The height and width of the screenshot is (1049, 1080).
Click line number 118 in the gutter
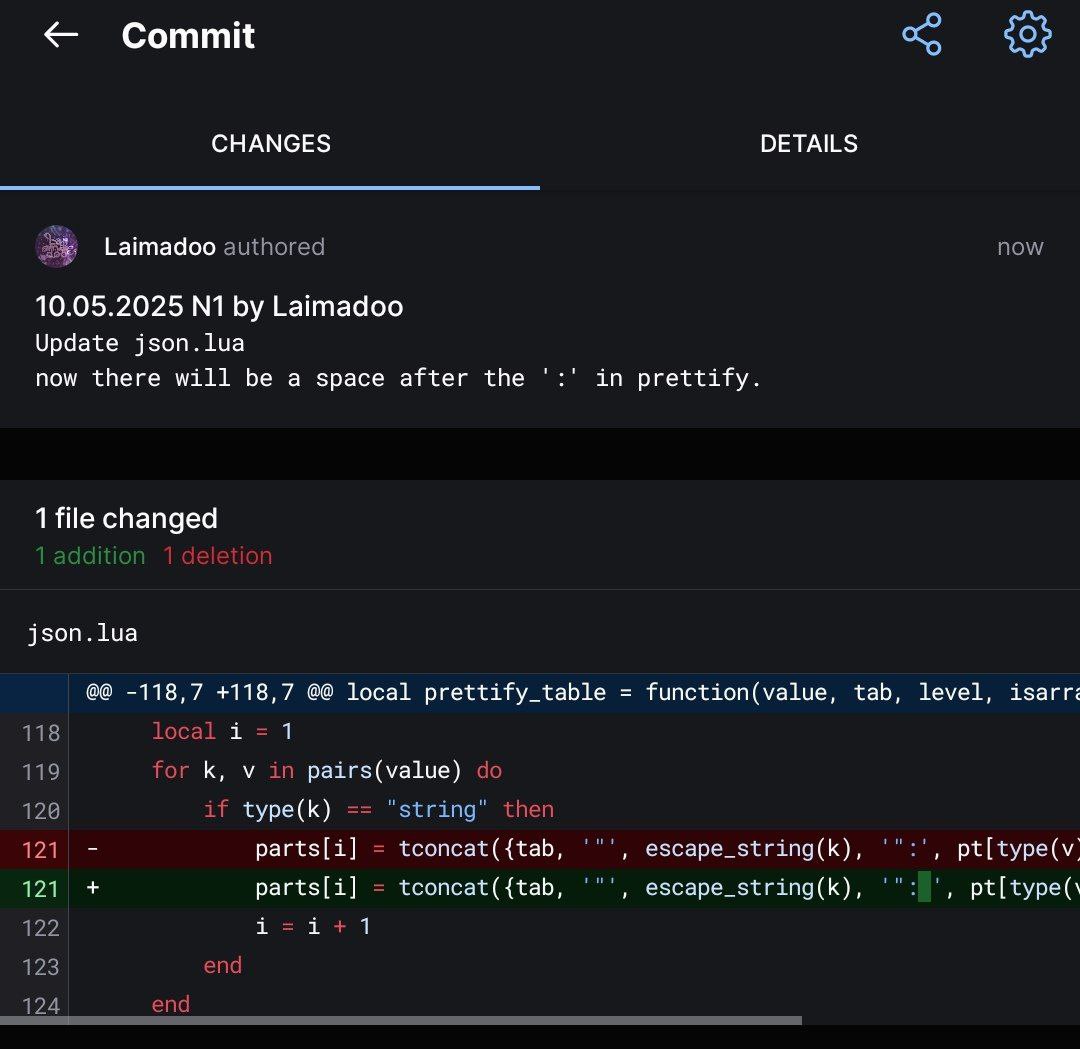[41, 732]
